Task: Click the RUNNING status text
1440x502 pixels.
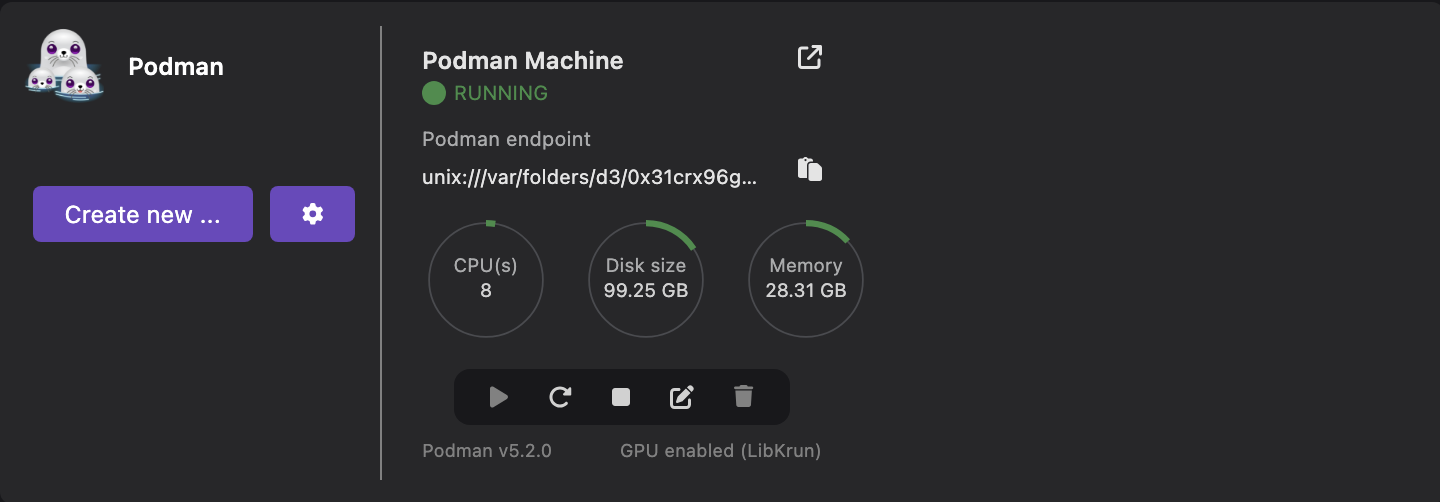Action: 501,94
